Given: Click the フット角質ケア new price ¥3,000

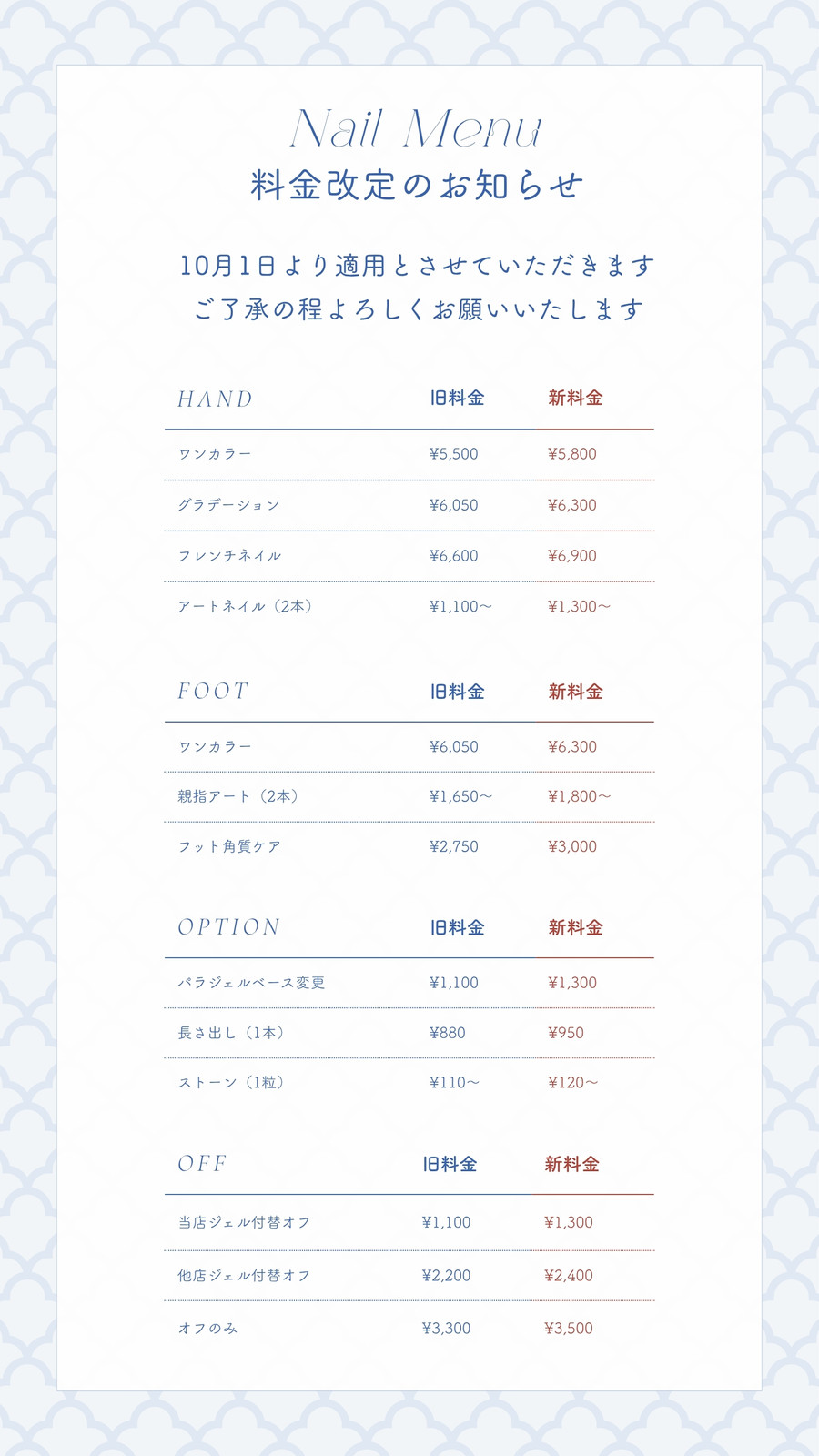Looking at the screenshot, I should tap(572, 846).
